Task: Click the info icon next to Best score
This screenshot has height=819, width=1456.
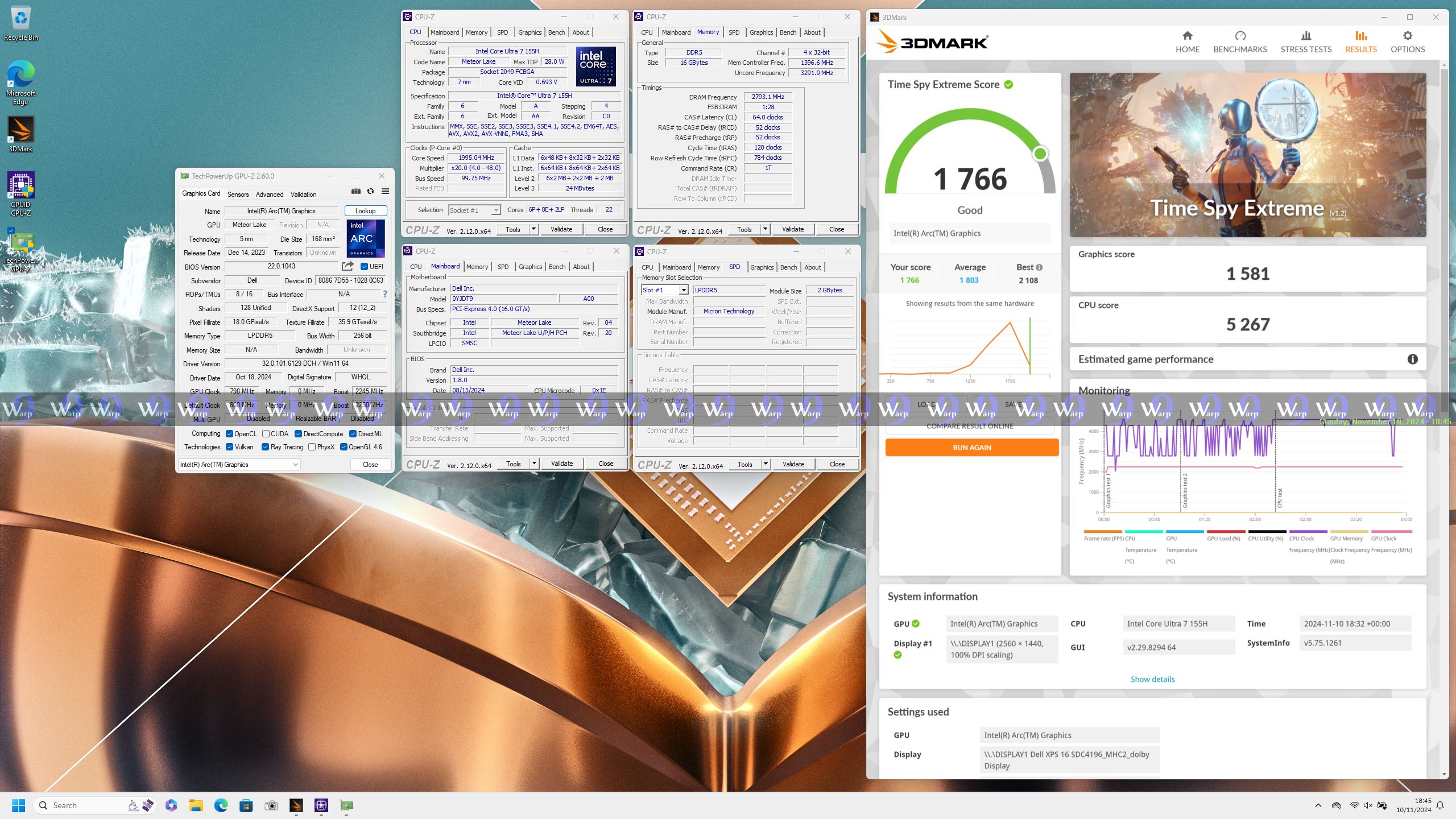Action: [x=1039, y=267]
